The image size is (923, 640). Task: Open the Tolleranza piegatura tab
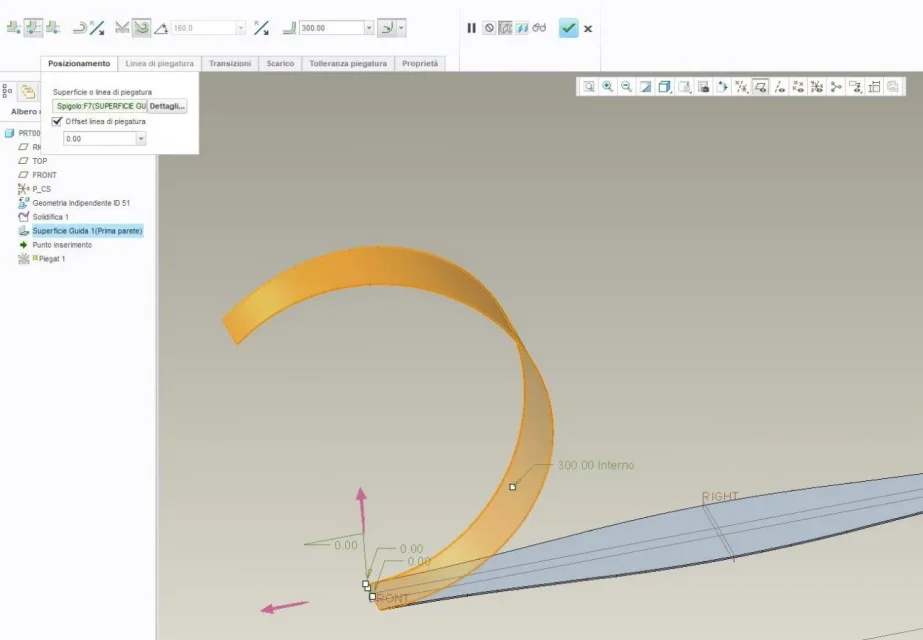coord(347,63)
